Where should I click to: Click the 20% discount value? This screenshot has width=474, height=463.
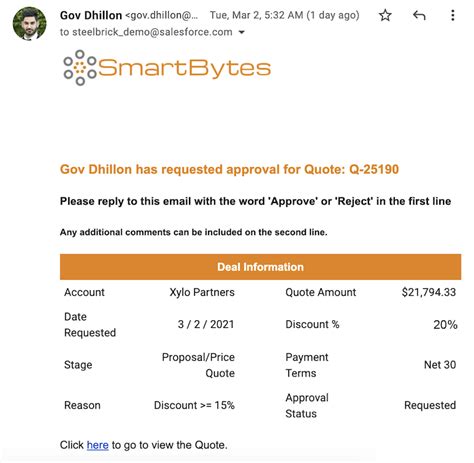click(x=445, y=325)
